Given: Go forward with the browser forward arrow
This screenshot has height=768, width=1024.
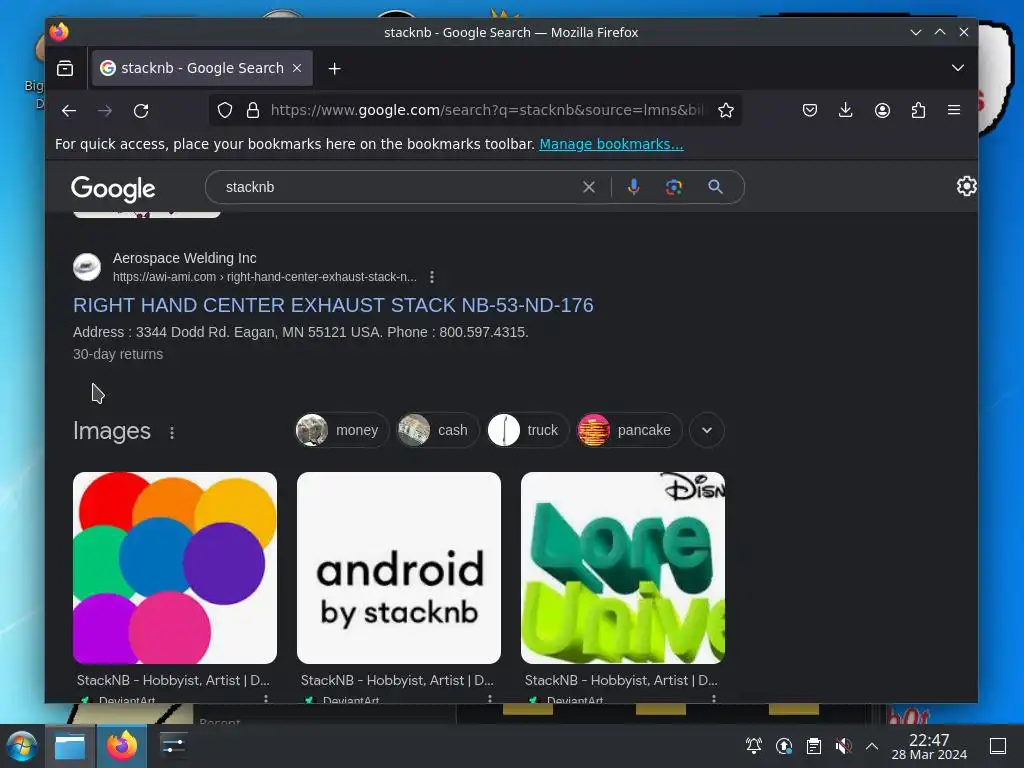Looking at the screenshot, I should pyautogui.click(x=104, y=110).
